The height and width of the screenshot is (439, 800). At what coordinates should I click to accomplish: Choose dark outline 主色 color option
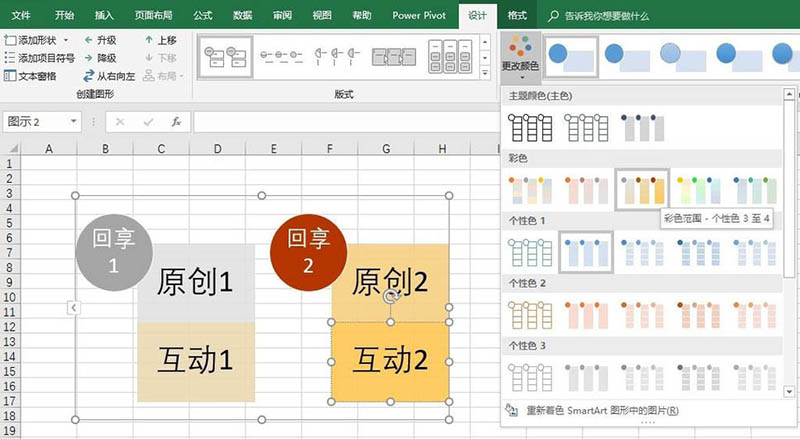[530, 128]
